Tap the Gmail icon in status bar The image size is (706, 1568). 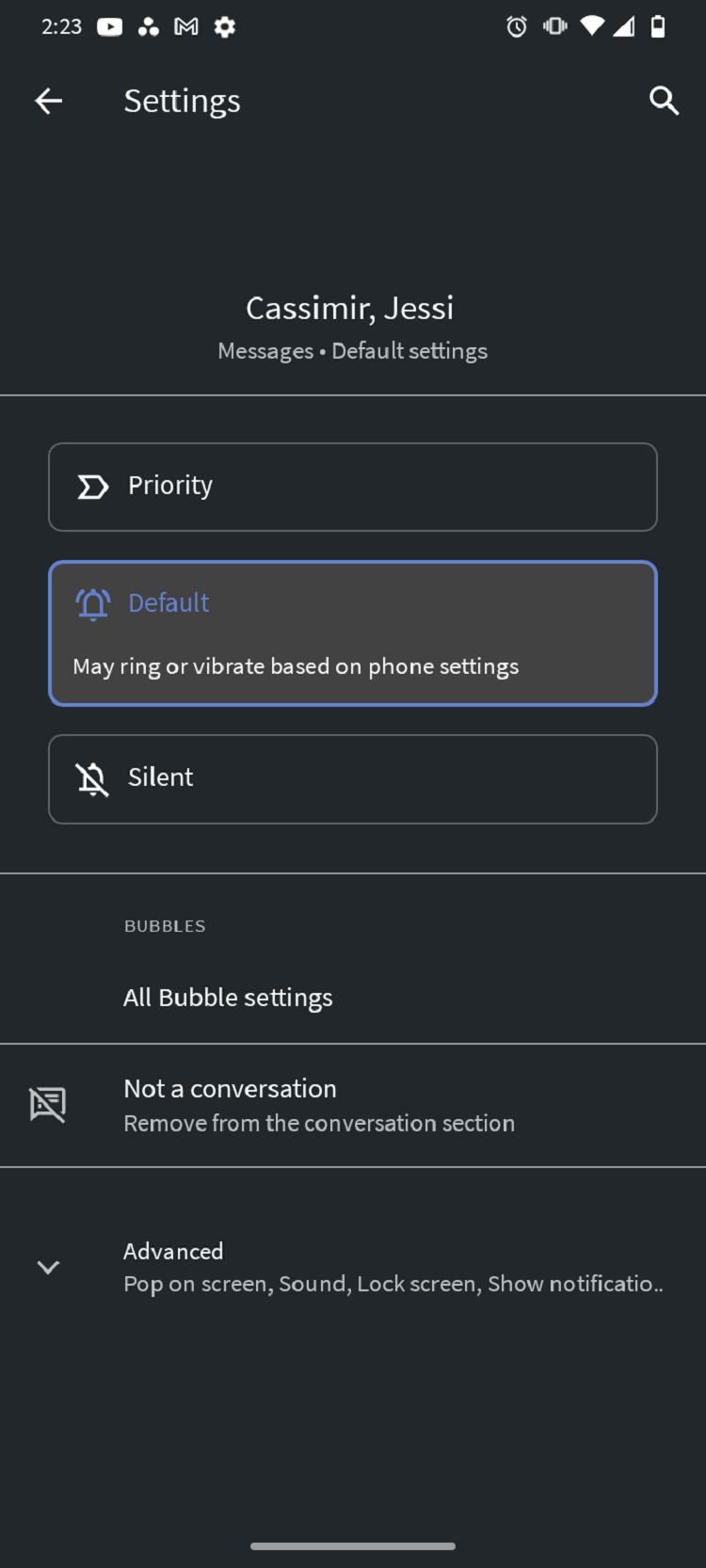pyautogui.click(x=185, y=27)
